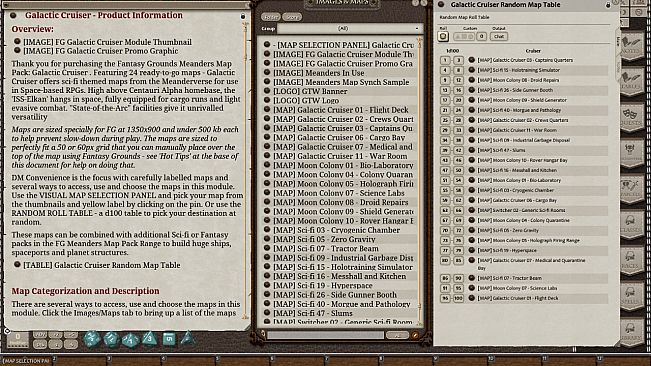The height and width of the screenshot is (366, 651).
Task: Select the square d6 die
Action: pos(169,339)
